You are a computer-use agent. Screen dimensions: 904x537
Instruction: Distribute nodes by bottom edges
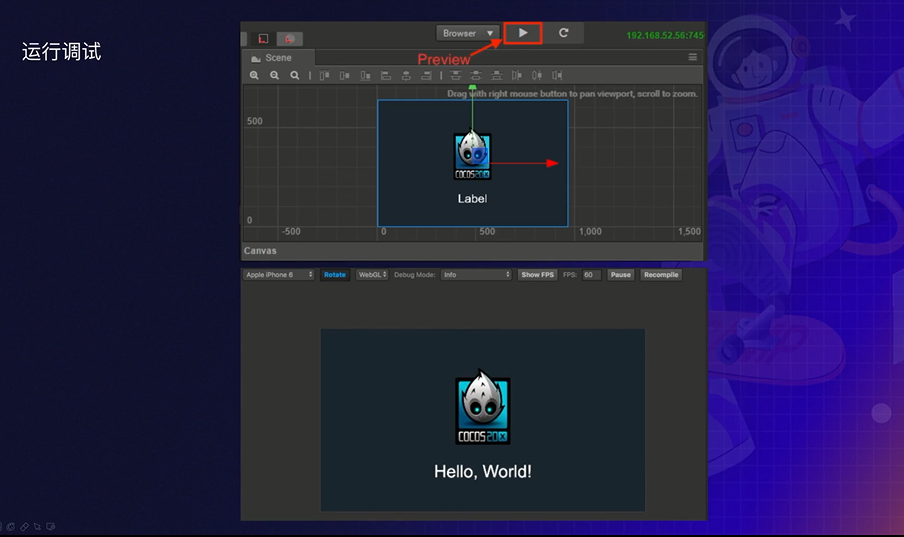(496, 75)
